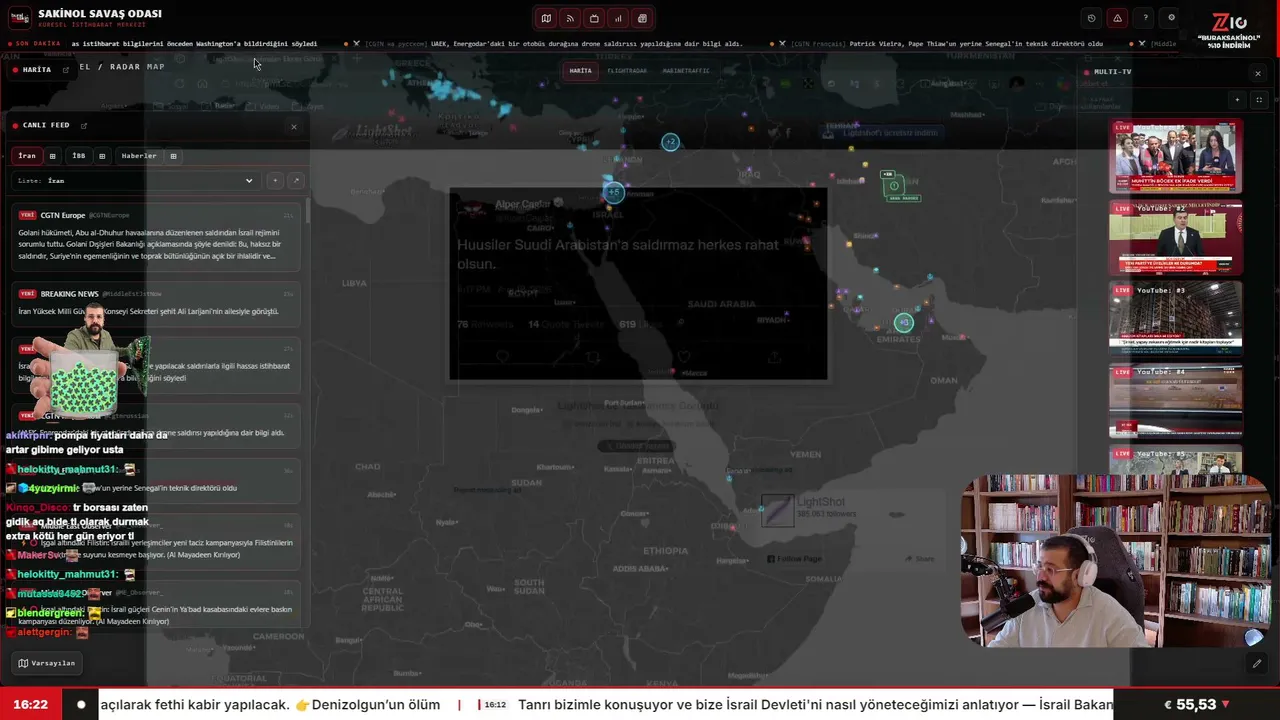Click the pencil edit icon bottom right

click(1257, 663)
